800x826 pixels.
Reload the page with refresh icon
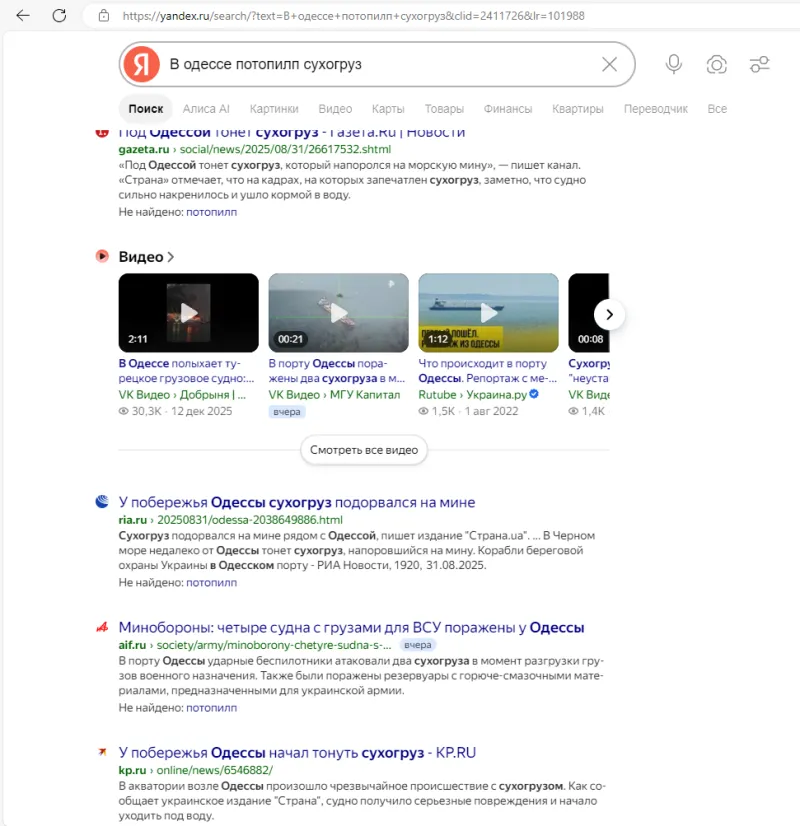pyautogui.click(x=60, y=16)
